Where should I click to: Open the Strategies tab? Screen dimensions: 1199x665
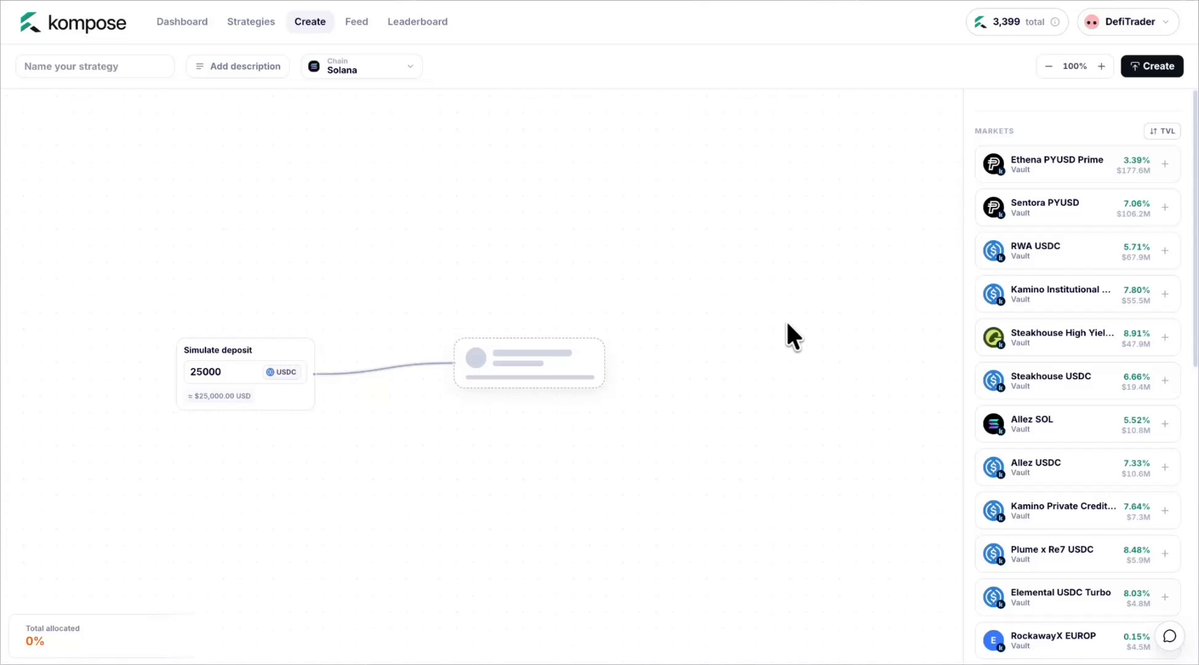click(x=251, y=22)
